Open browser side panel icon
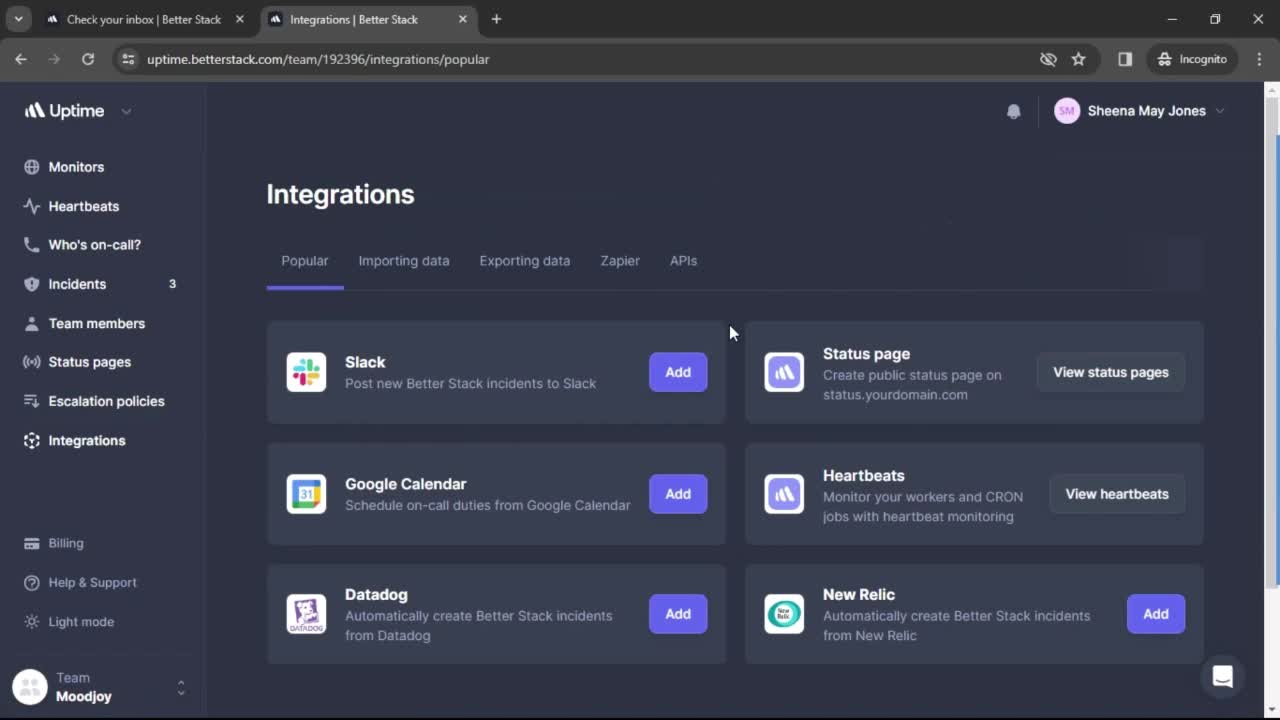The width and height of the screenshot is (1280, 720). pyautogui.click(x=1125, y=59)
